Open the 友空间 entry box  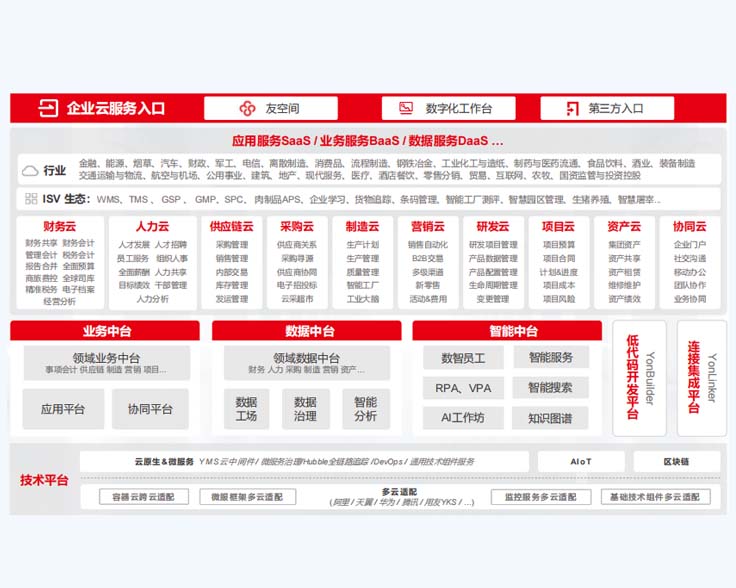pos(271,108)
